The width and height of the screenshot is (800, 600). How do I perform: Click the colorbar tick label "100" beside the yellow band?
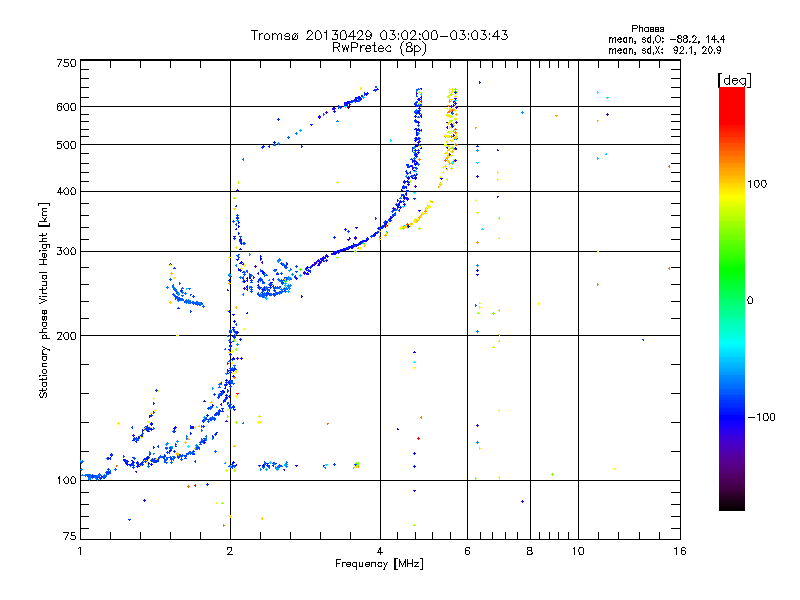[x=757, y=184]
